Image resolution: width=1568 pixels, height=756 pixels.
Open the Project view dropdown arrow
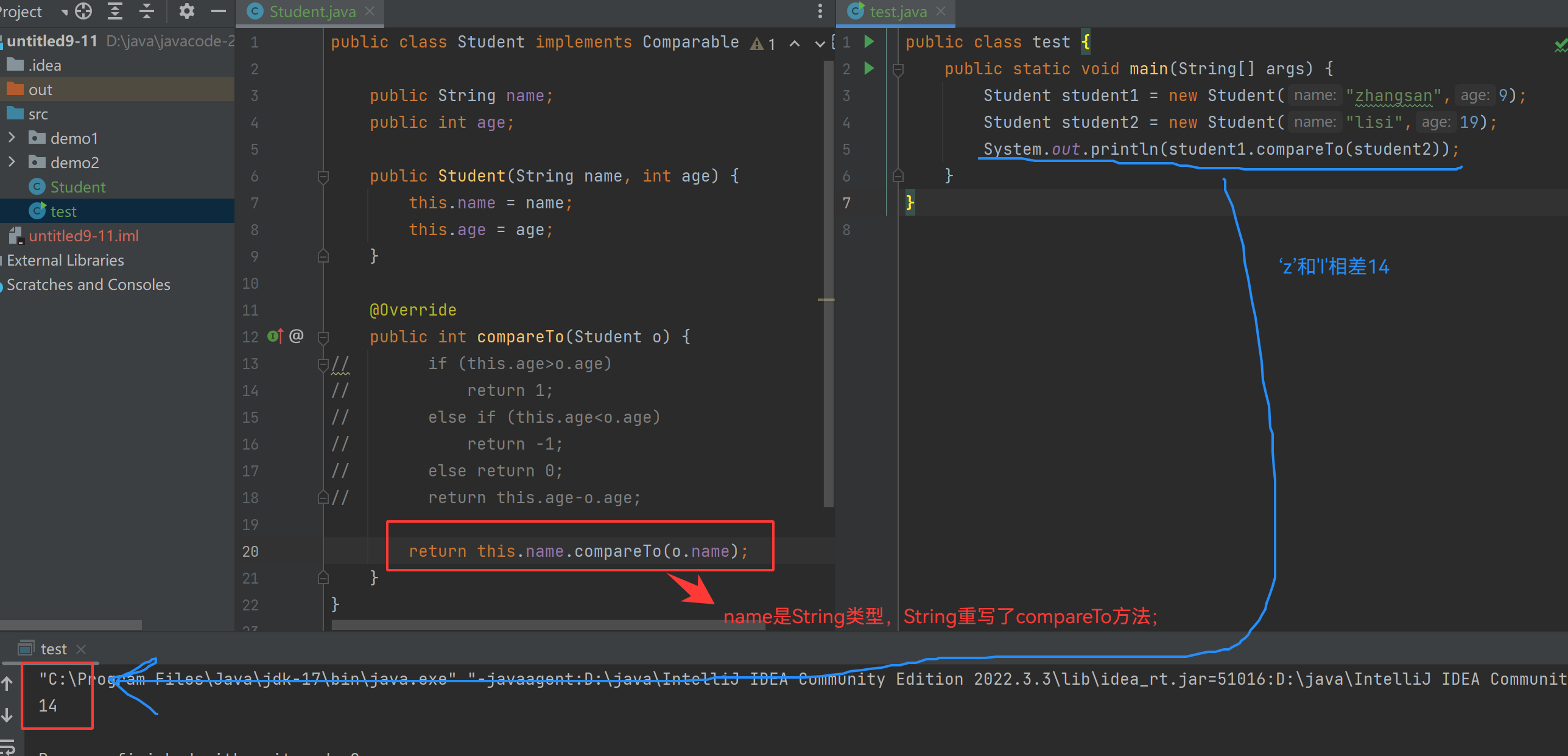point(65,11)
